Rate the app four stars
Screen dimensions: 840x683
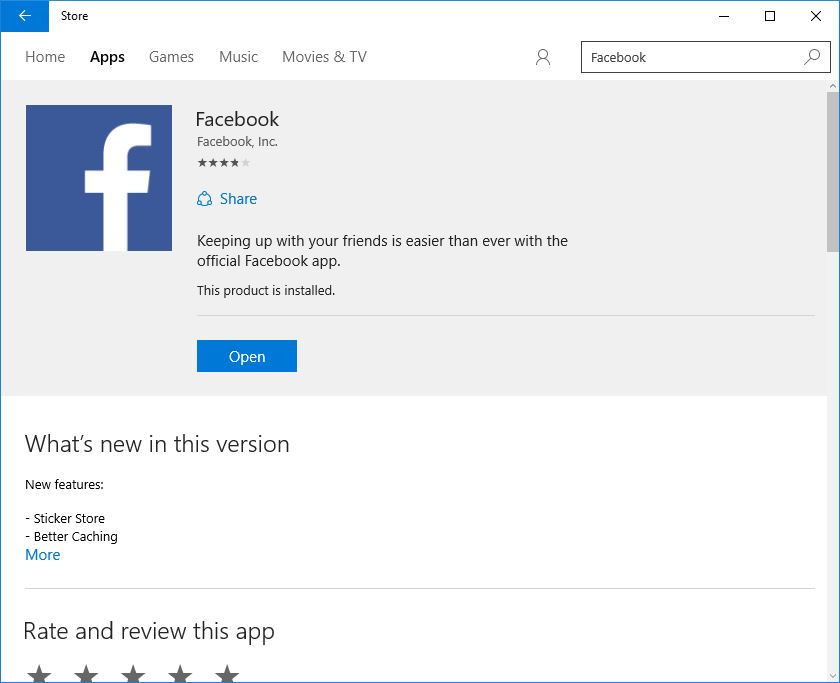pos(180,673)
